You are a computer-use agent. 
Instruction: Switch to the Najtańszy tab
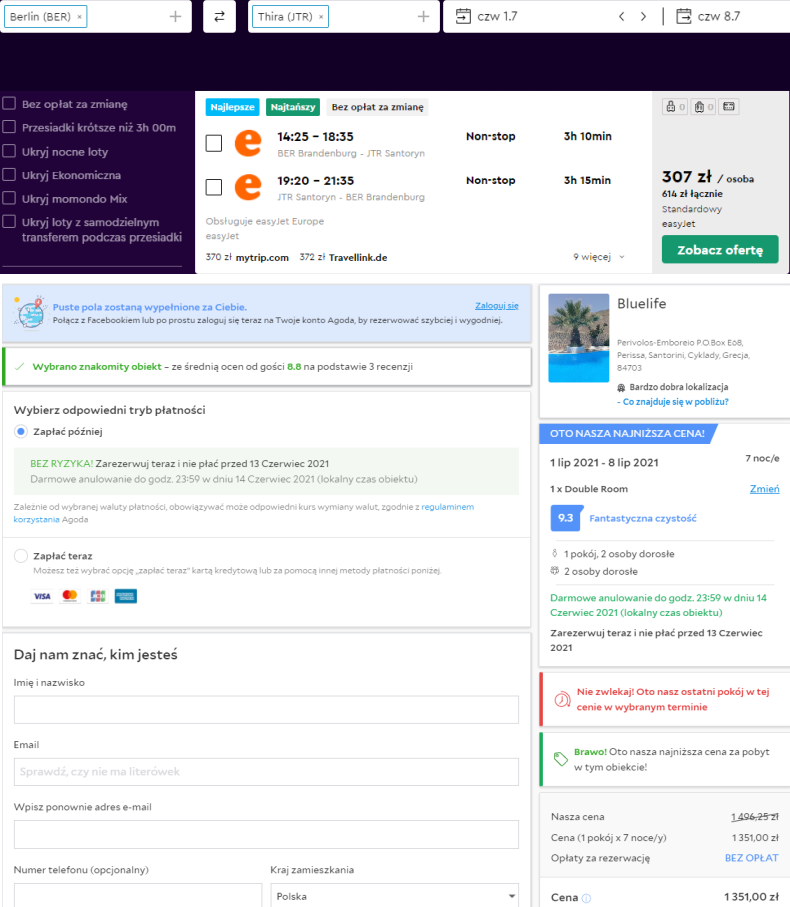(x=293, y=107)
